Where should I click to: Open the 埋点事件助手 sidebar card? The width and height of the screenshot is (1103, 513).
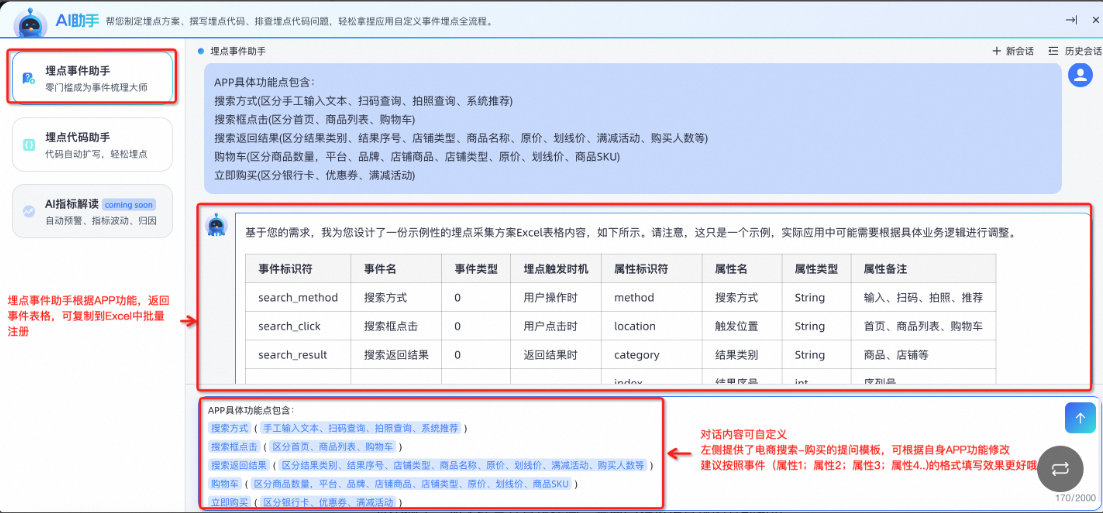92,77
